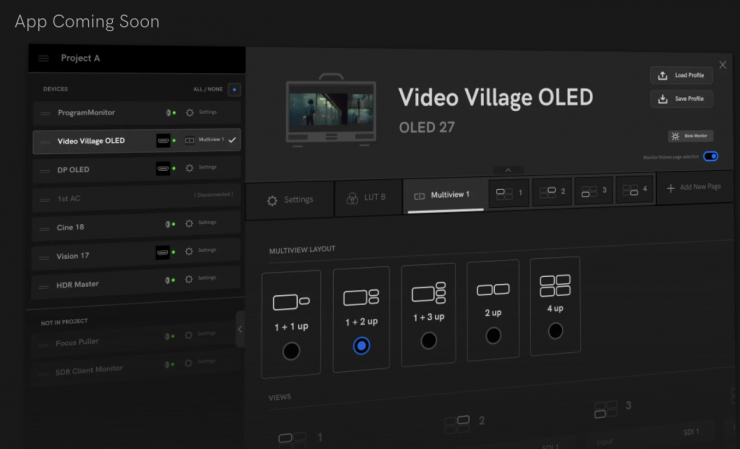Click the 1 + 1 up layout icon
Image resolution: width=740 pixels, height=449 pixels.
tap(291, 299)
